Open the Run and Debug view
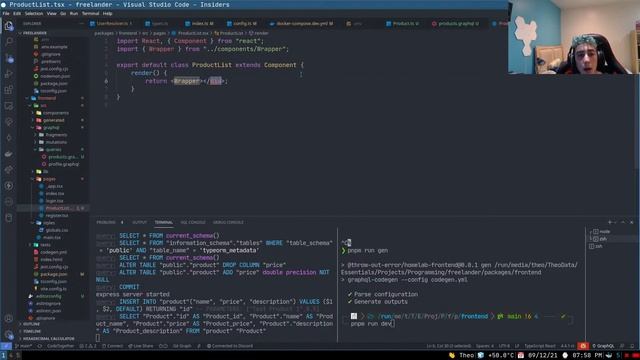Image resolution: width=640 pixels, height=360 pixels. [9, 74]
